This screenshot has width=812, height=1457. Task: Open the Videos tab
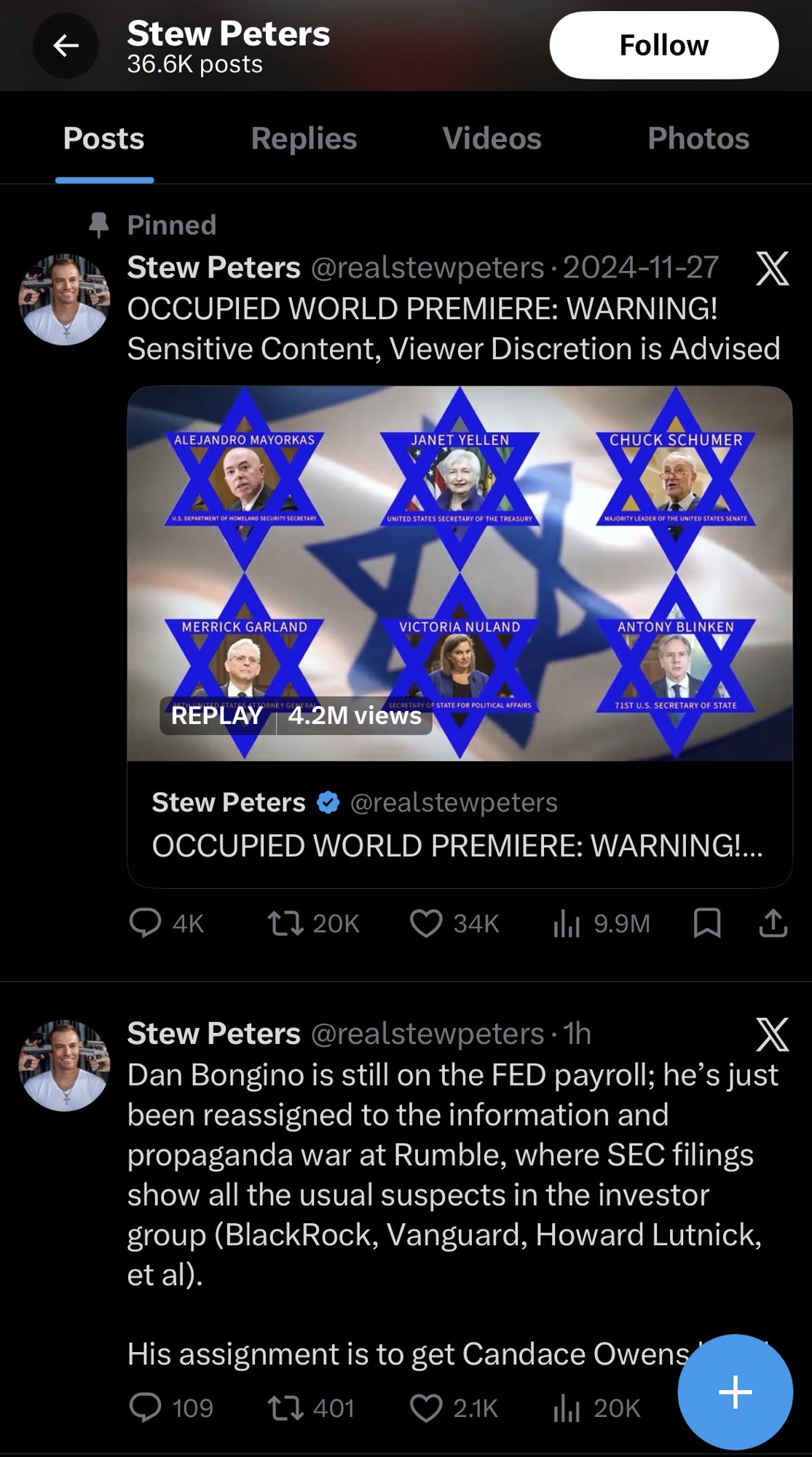(x=492, y=138)
